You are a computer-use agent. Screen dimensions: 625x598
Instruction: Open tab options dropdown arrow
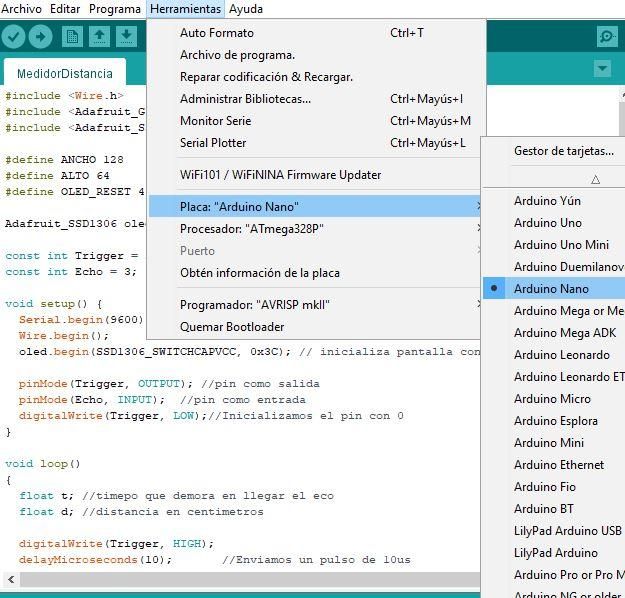point(602,69)
